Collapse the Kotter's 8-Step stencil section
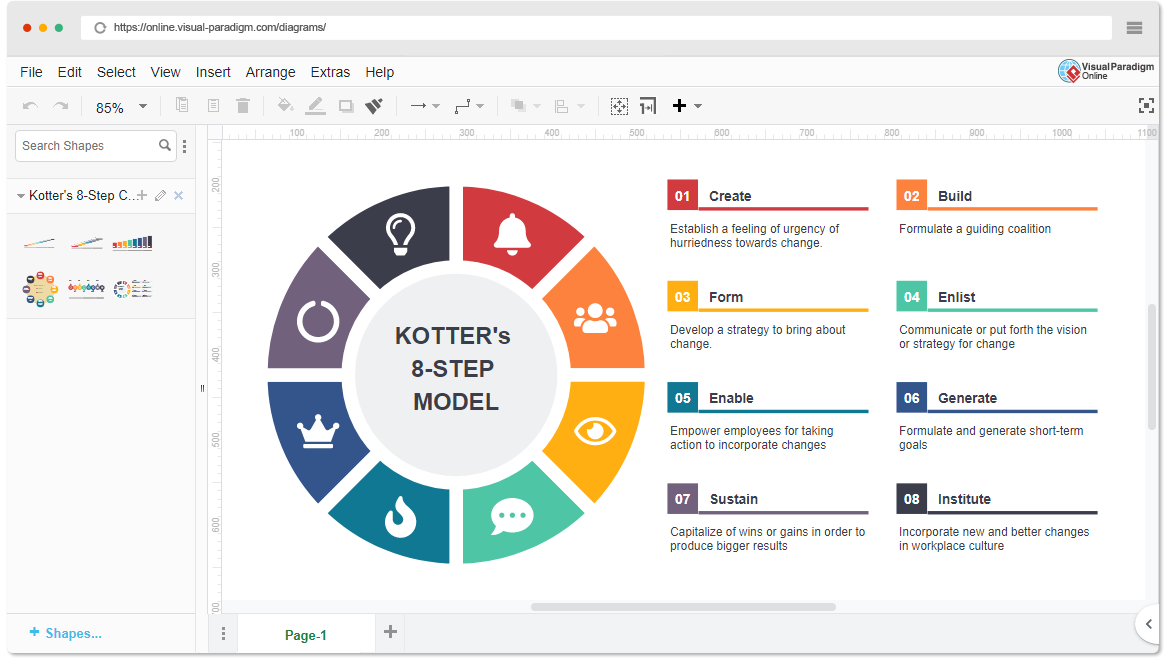Image resolution: width=1170 pixels, height=665 pixels. [x=20, y=195]
